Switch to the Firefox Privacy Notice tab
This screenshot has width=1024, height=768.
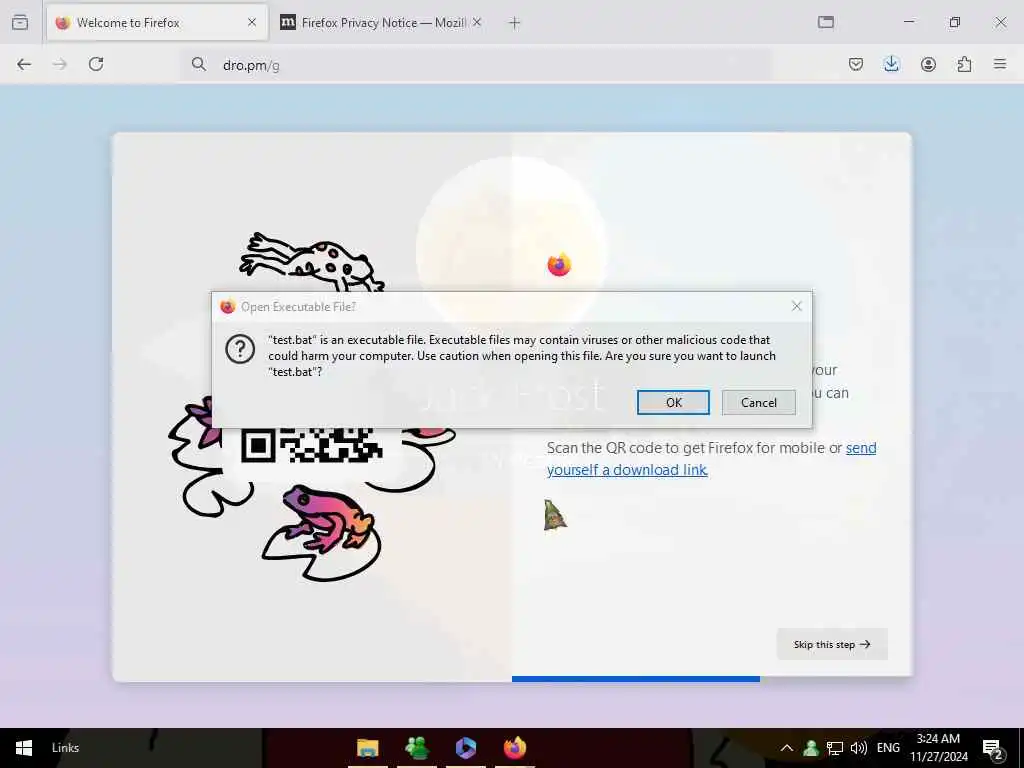coord(382,23)
